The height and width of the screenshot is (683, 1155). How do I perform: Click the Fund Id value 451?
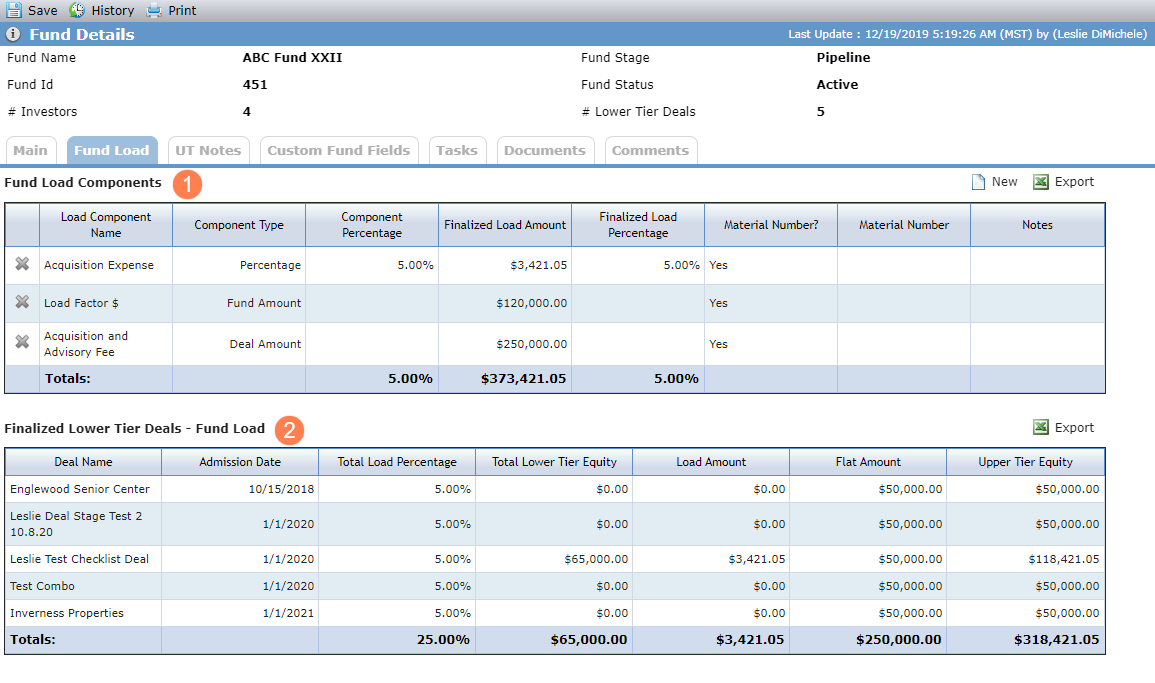tap(255, 85)
